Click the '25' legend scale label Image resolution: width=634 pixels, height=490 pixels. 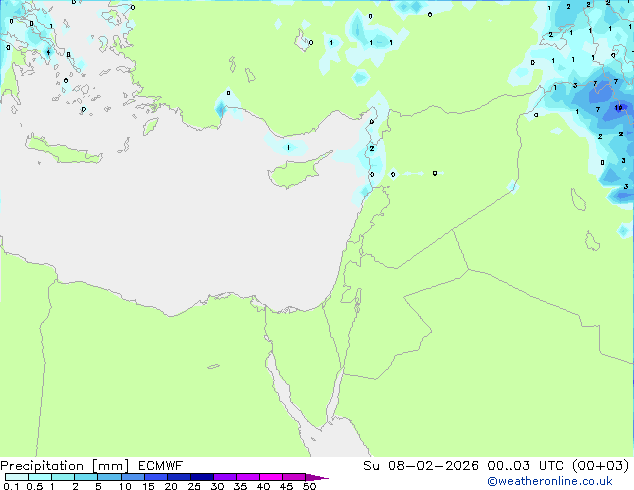point(194,486)
